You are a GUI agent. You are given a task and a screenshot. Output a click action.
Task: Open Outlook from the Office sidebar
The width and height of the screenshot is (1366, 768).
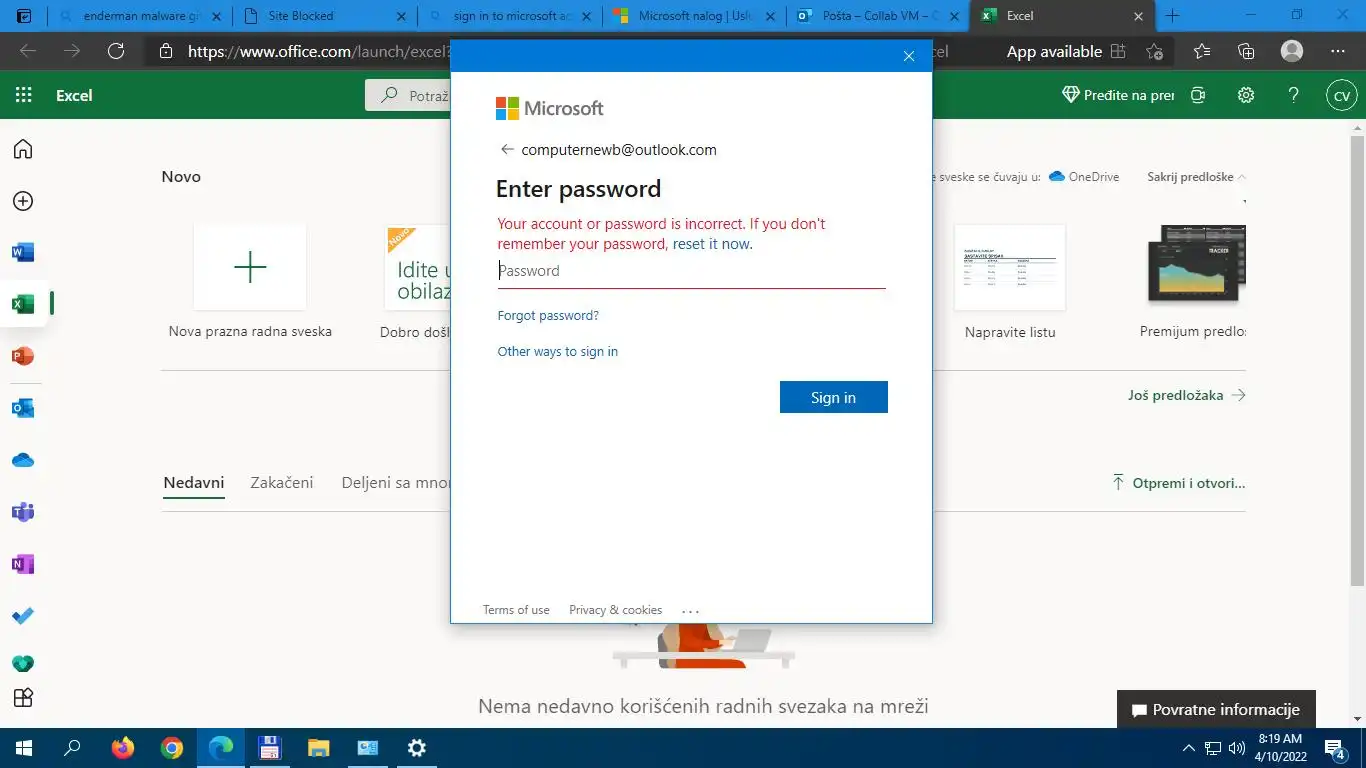coord(23,408)
